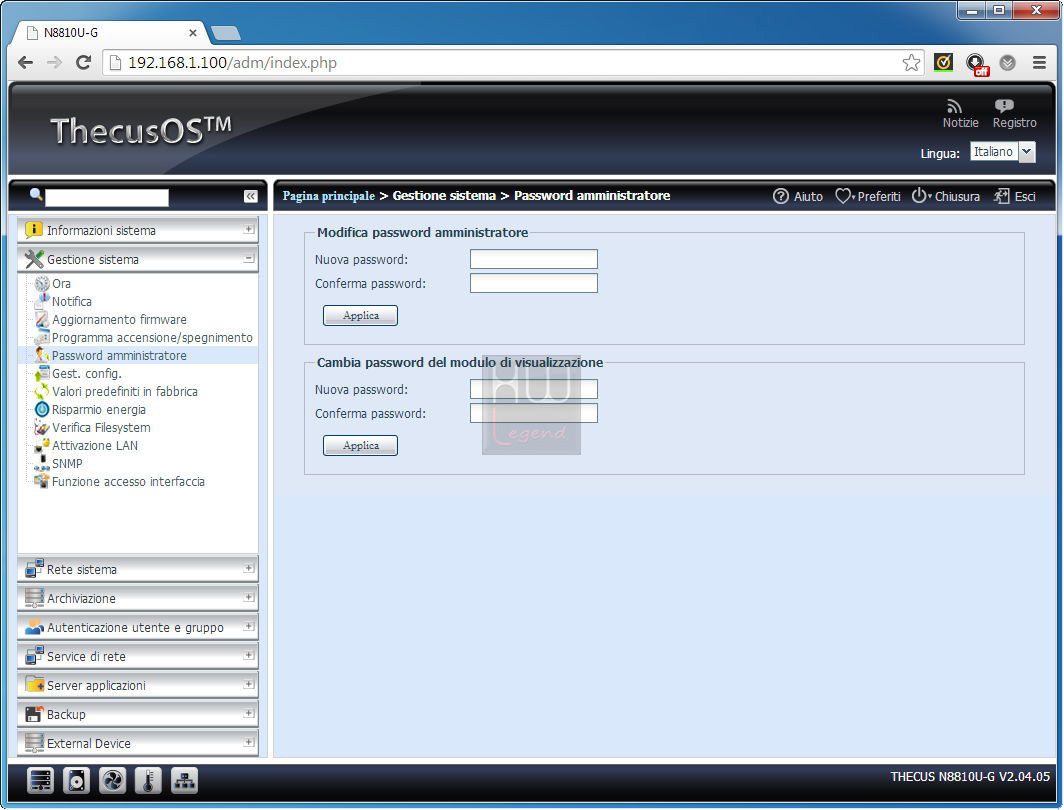
Task: Expand Autenticazione utente e gruppo section
Action: pyautogui.click(x=138, y=628)
